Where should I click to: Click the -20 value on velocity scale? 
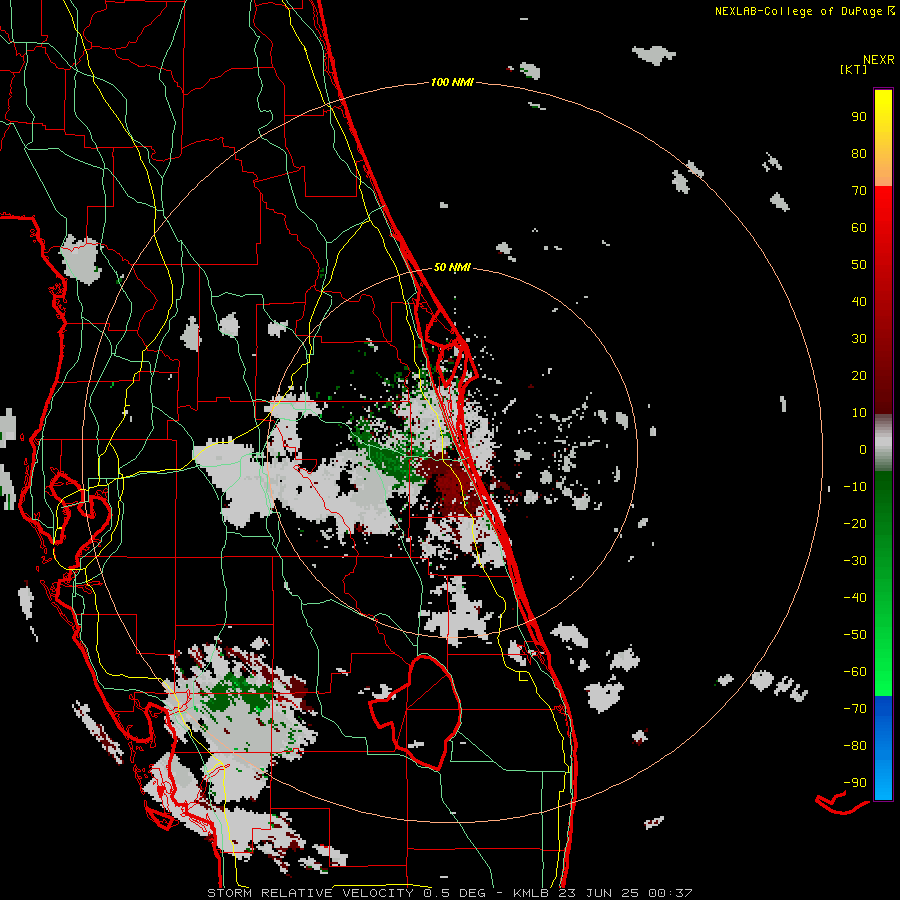tap(855, 524)
